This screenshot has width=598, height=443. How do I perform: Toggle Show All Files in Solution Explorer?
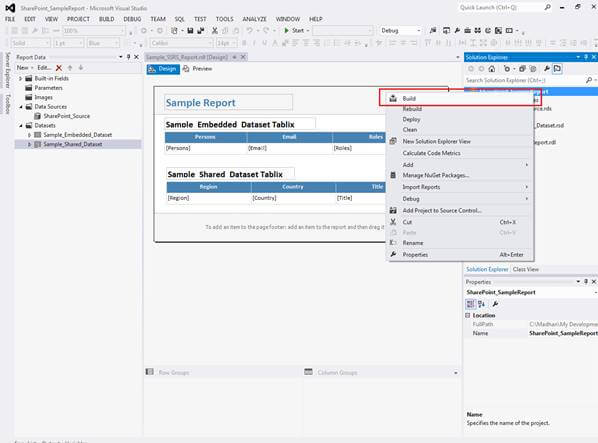pos(533,69)
